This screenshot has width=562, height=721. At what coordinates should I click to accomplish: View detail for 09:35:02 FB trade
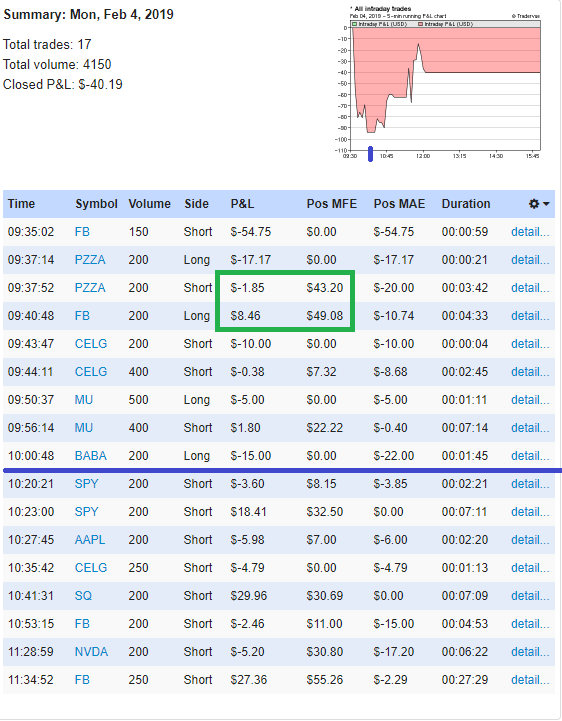click(x=530, y=232)
